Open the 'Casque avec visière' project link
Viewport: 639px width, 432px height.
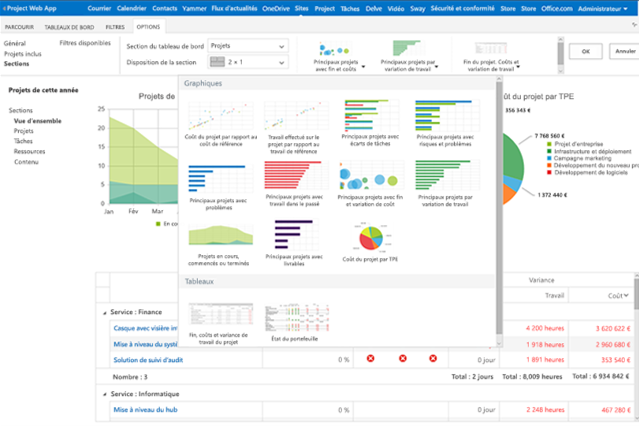[145, 328]
